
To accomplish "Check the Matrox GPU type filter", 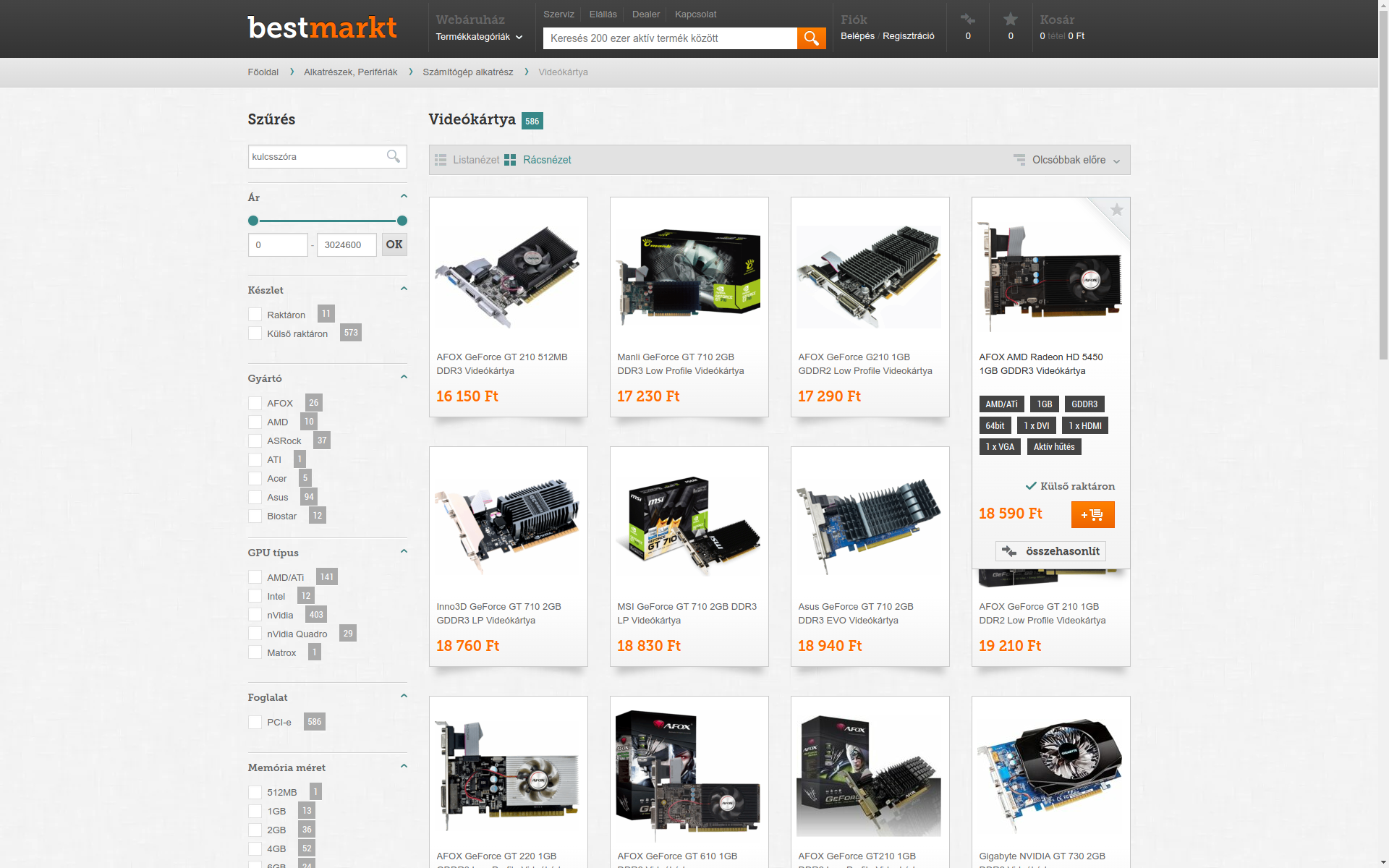I will tap(255, 652).
